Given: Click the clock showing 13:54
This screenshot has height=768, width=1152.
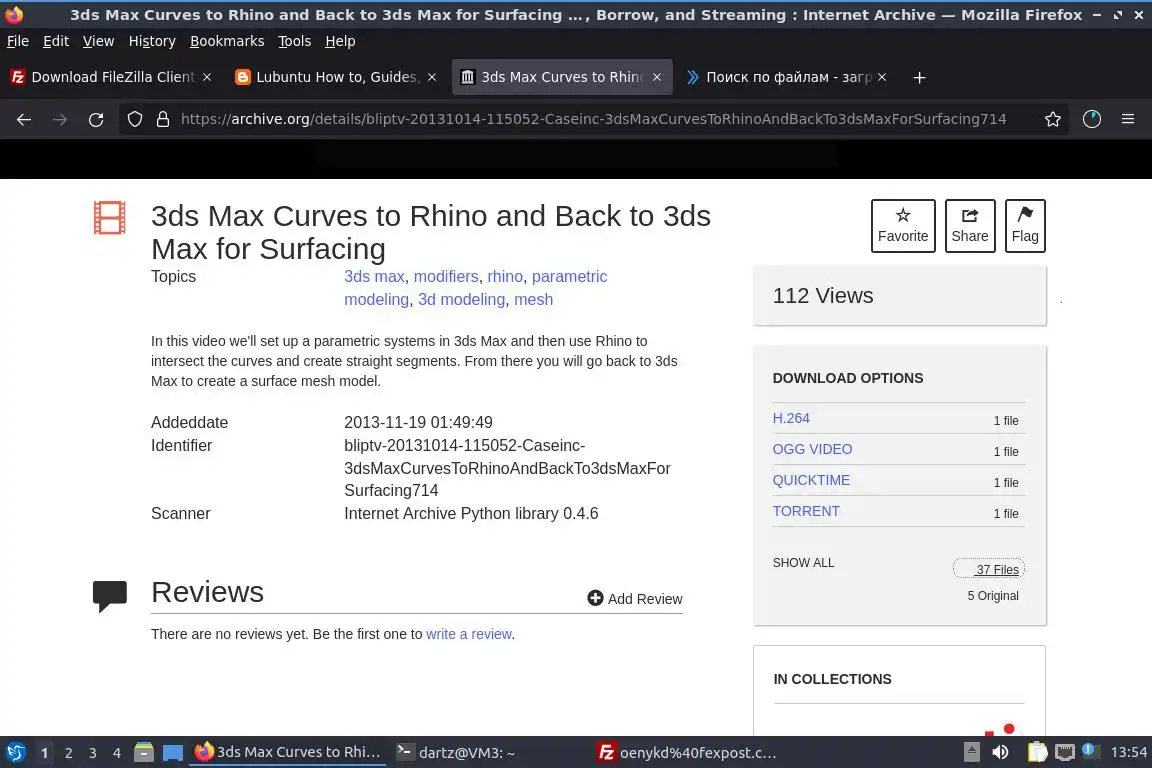Looking at the screenshot, I should (x=1128, y=752).
